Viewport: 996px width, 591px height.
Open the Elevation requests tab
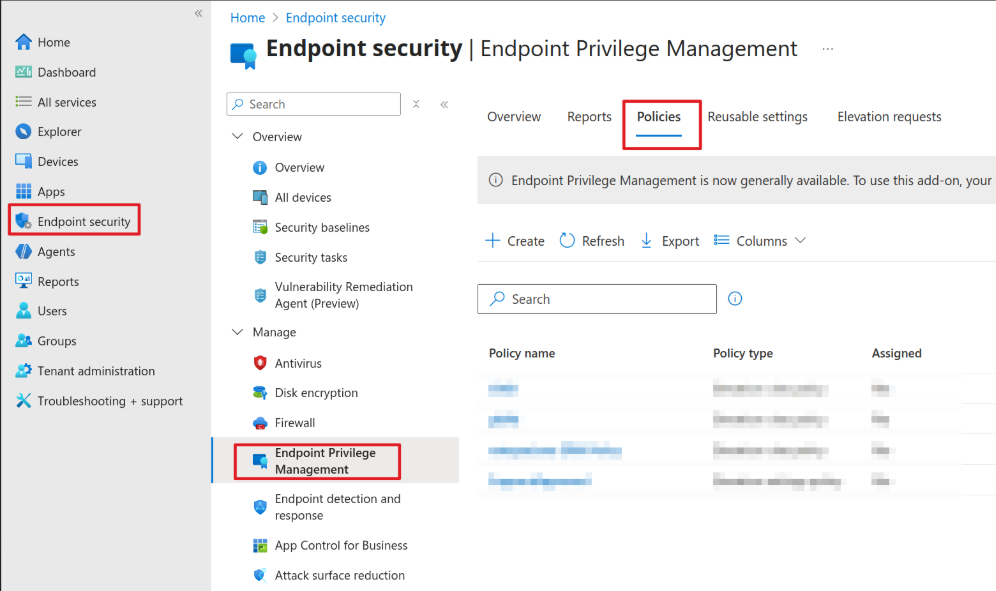(888, 116)
